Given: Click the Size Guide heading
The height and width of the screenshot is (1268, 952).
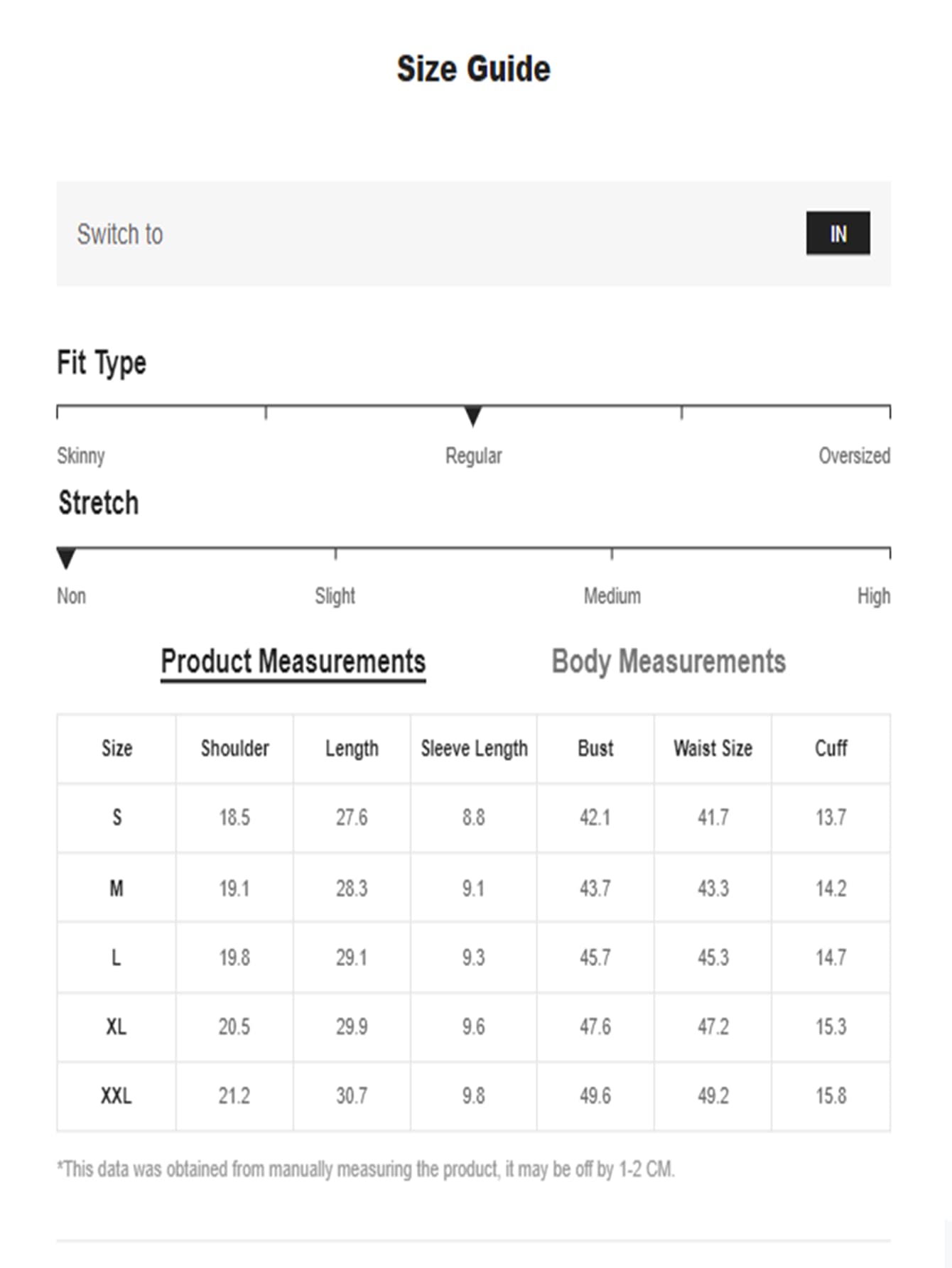Looking at the screenshot, I should click(x=473, y=69).
